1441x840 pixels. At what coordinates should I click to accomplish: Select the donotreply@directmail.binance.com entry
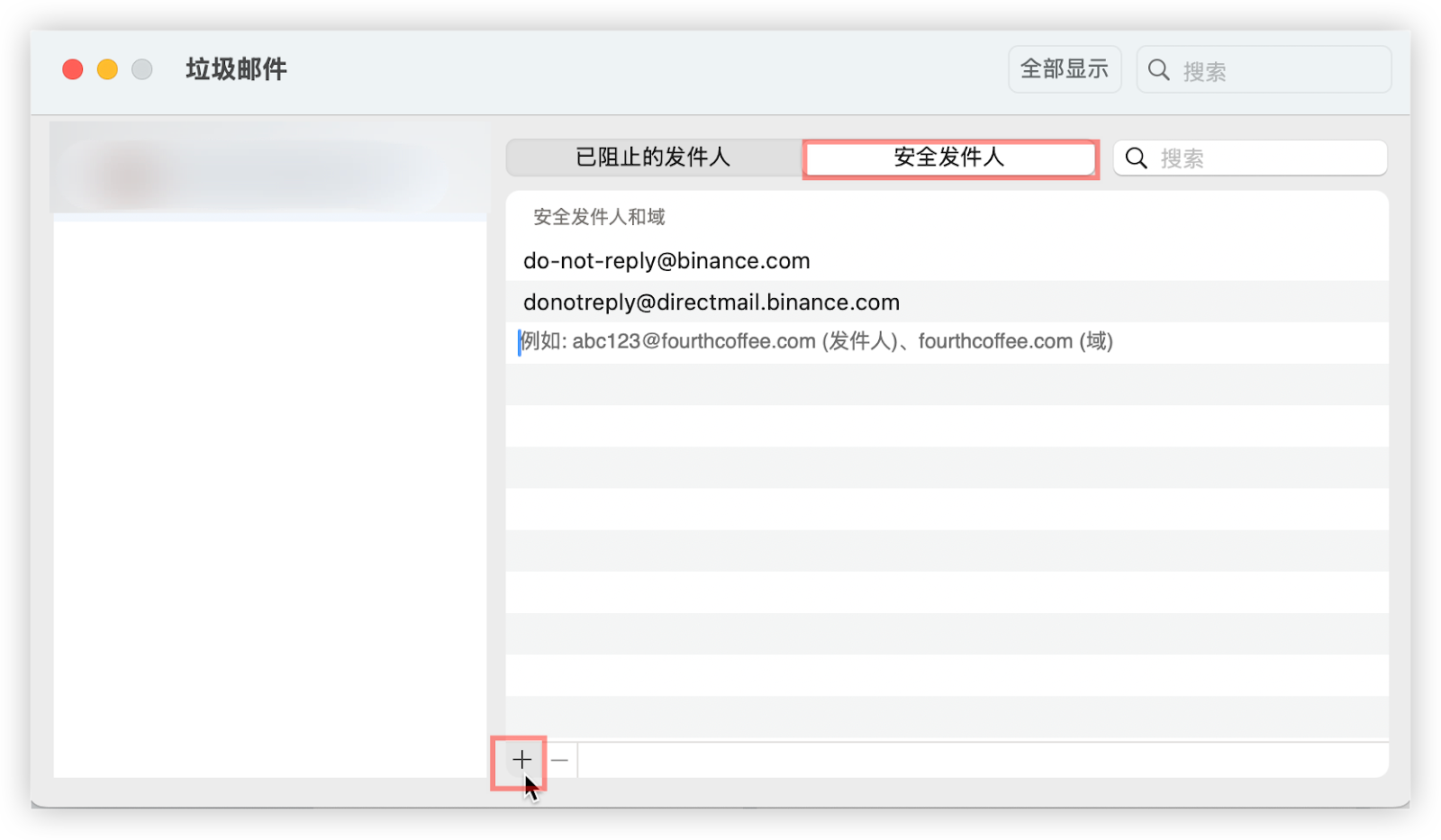[711, 303]
